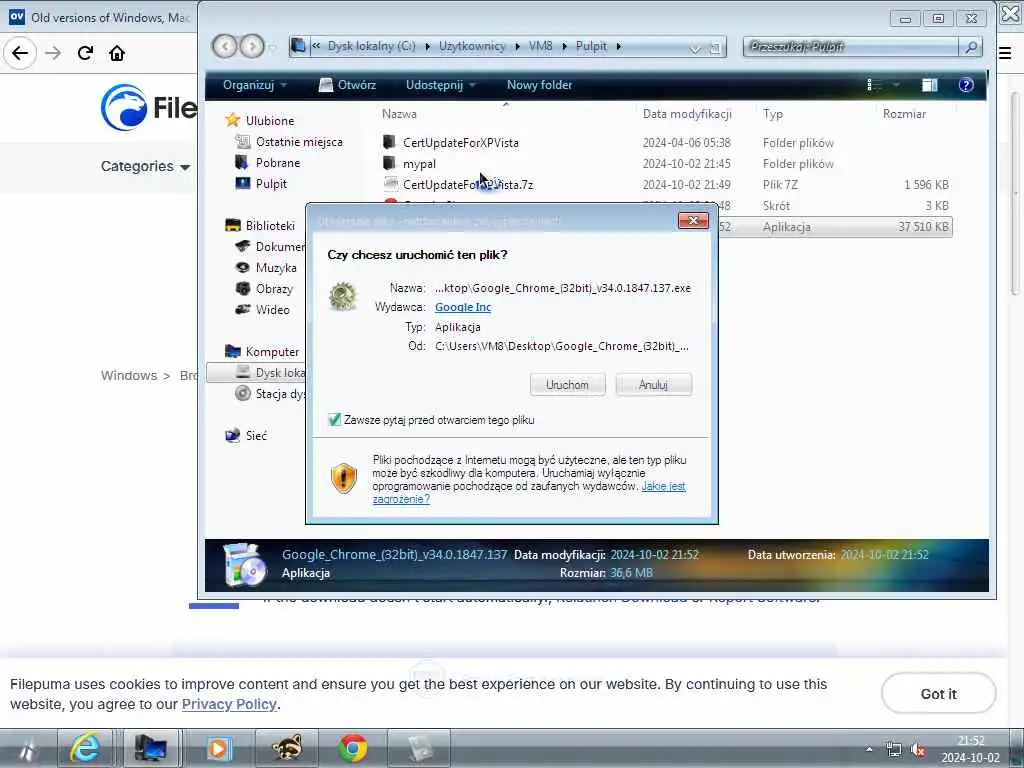Click the Dokumenty library icon
Screen dimensions: 1024x768
[x=243, y=246]
